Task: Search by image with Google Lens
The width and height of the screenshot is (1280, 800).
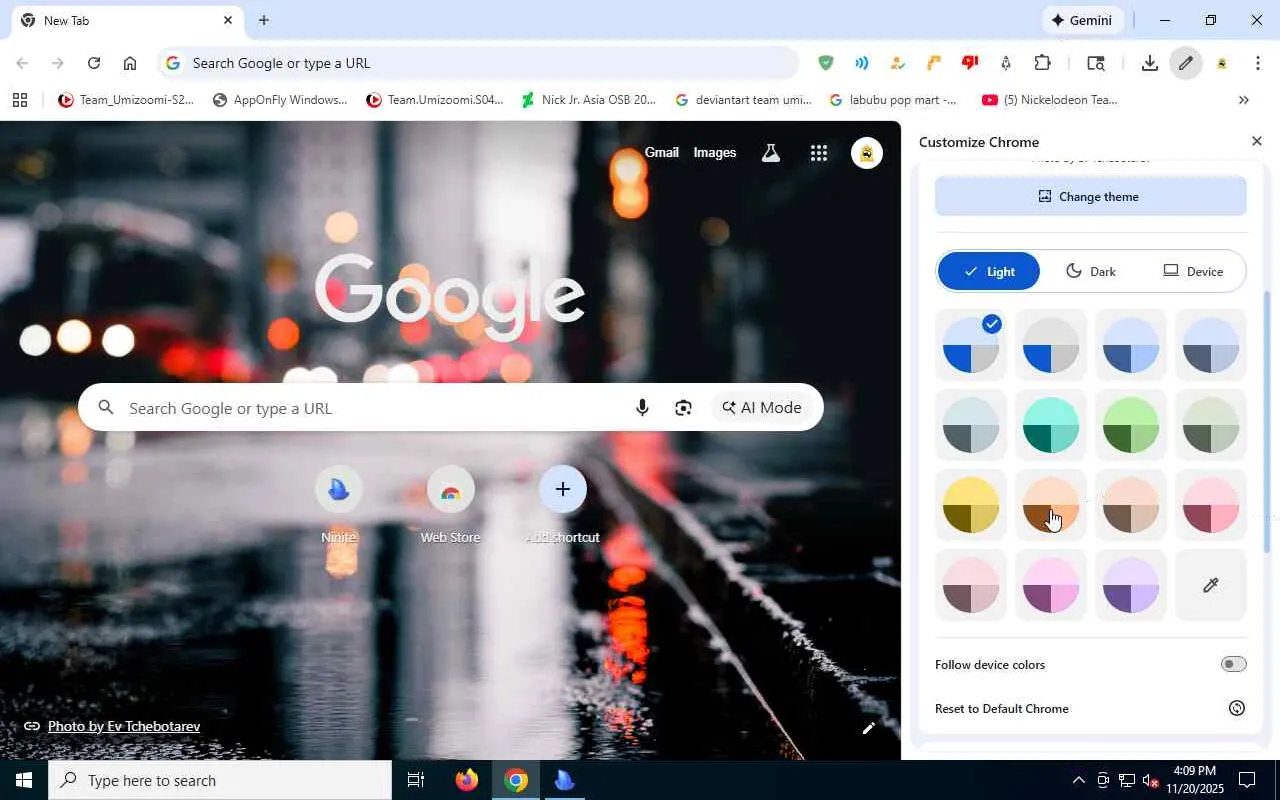Action: pyautogui.click(x=684, y=408)
